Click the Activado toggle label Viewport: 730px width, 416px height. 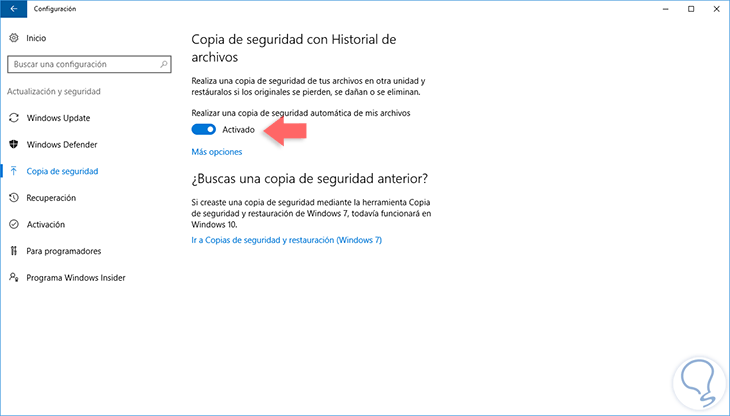pyautogui.click(x=238, y=130)
